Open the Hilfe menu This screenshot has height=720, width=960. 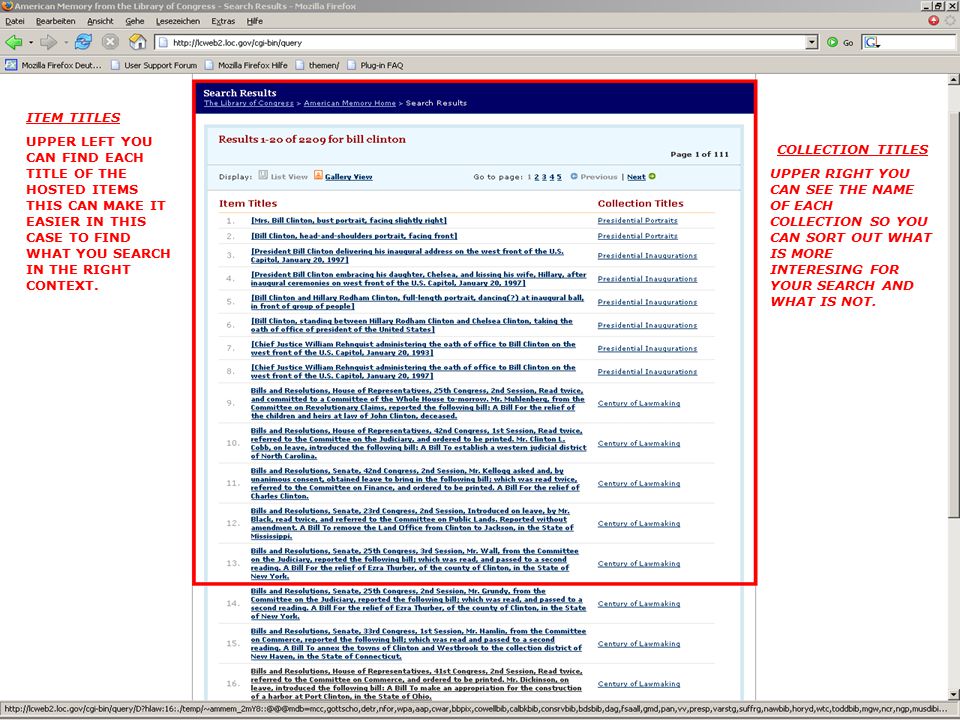click(255, 21)
